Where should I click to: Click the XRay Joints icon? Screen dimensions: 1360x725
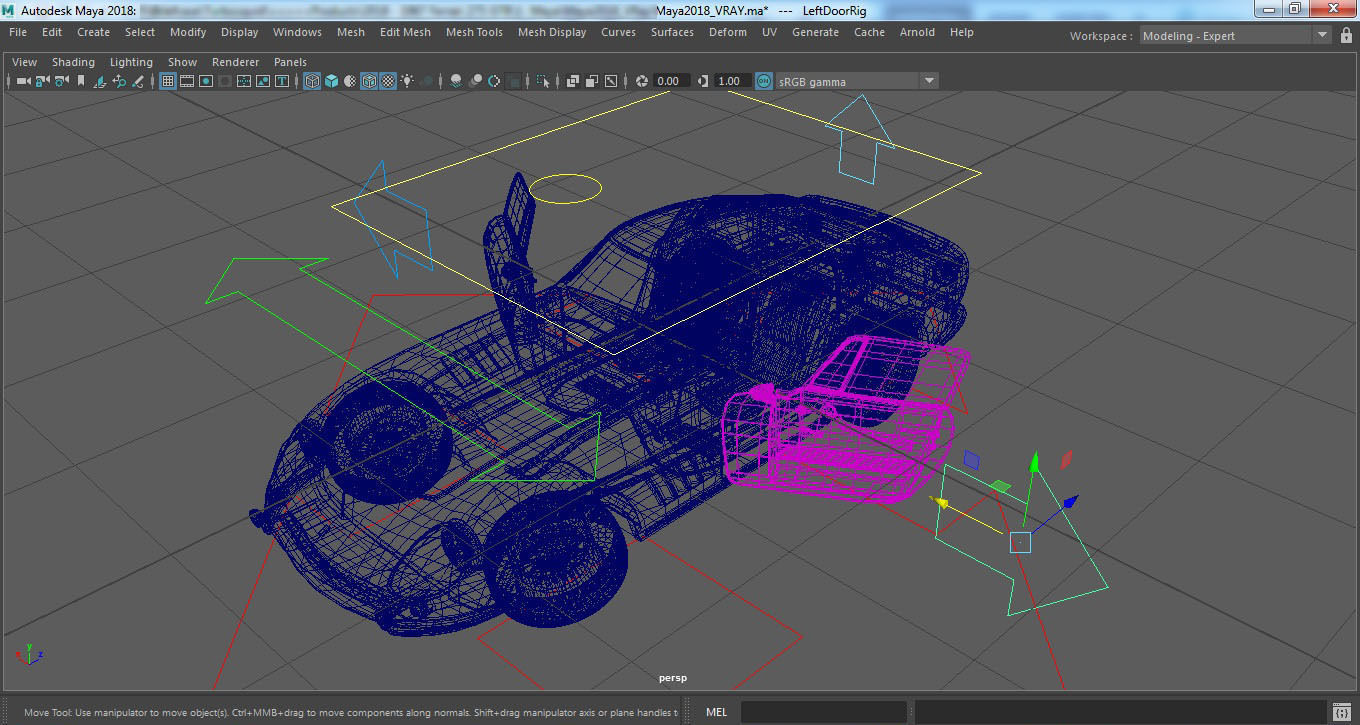coord(611,81)
